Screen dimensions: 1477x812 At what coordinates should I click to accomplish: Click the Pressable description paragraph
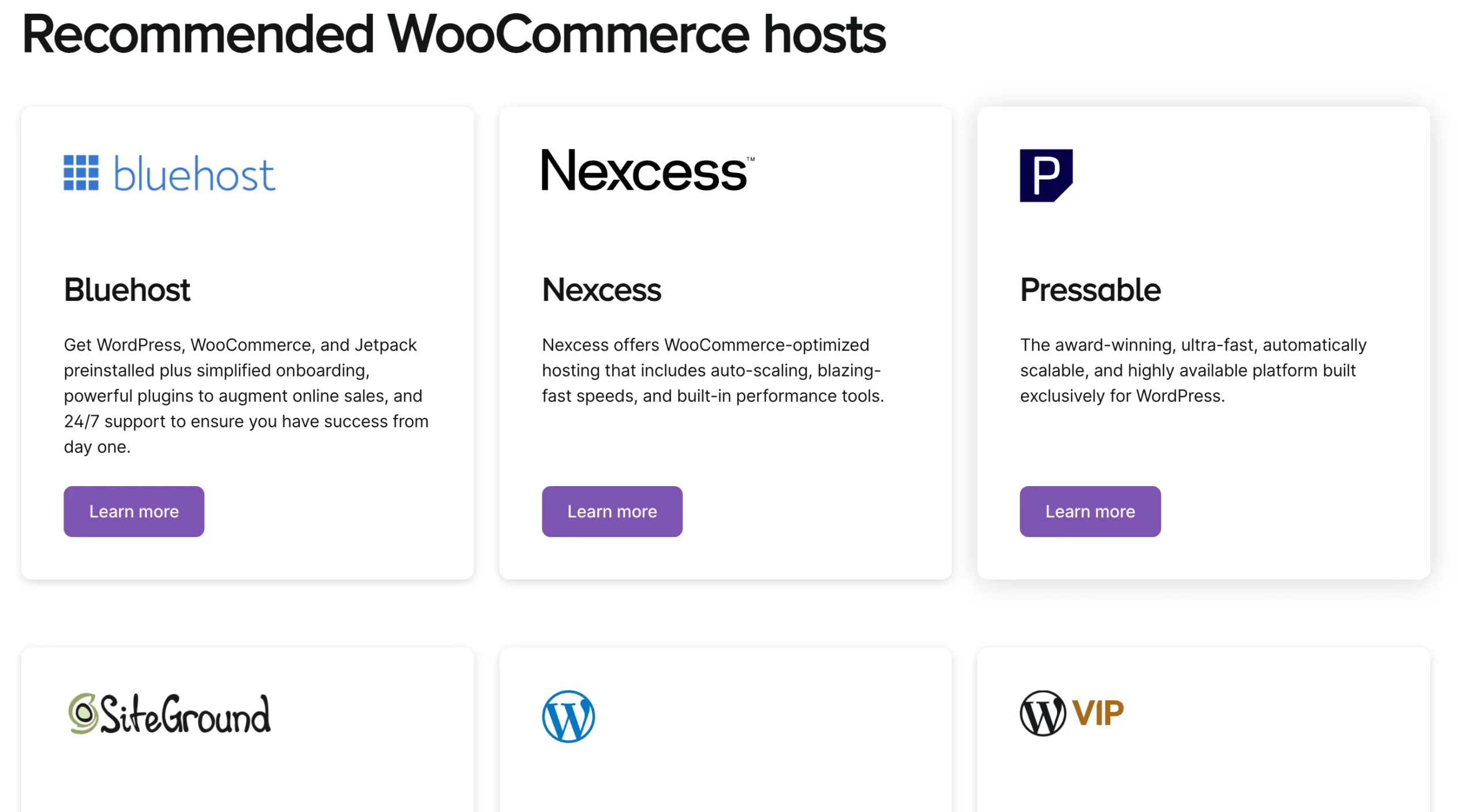click(x=1193, y=370)
